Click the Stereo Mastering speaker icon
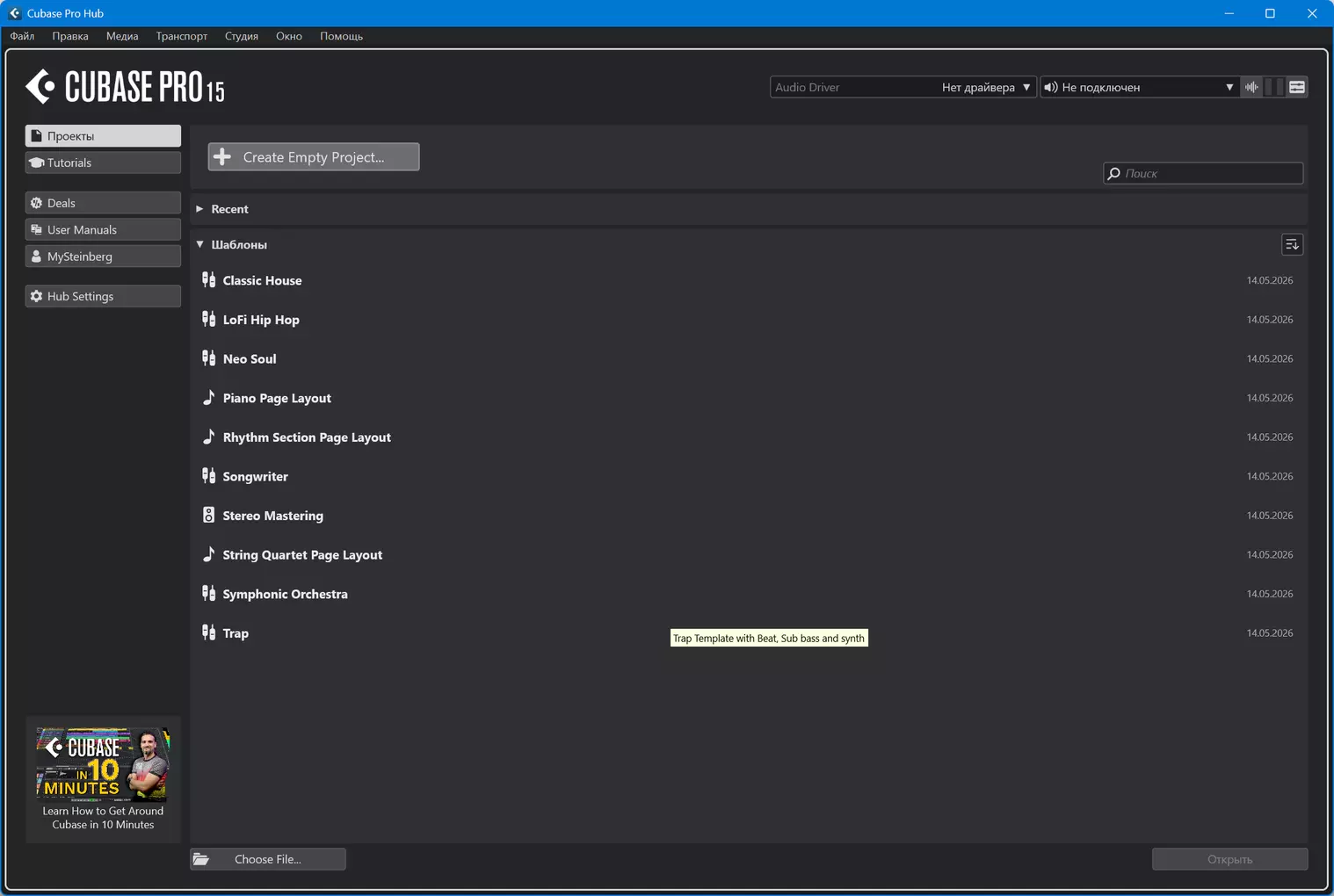This screenshot has height=896, width=1334. 208,515
